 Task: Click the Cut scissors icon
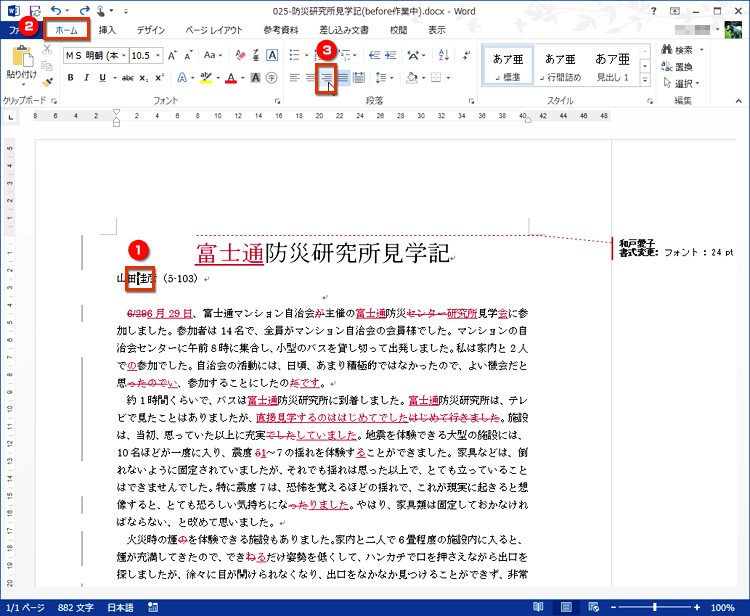pyautogui.click(x=47, y=49)
